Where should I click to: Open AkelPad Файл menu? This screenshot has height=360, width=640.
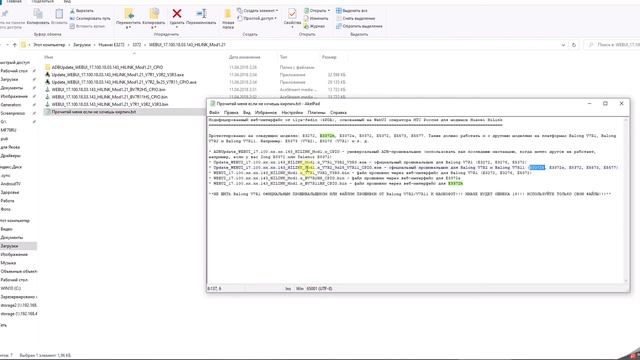click(214, 113)
